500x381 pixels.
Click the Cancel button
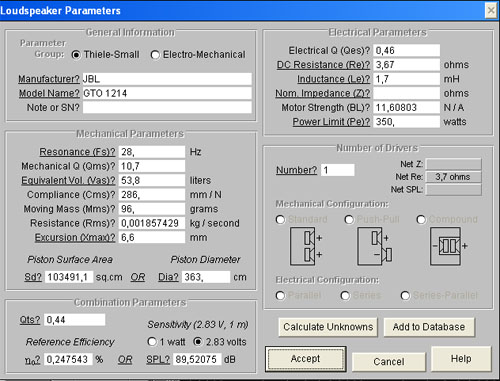389,362
